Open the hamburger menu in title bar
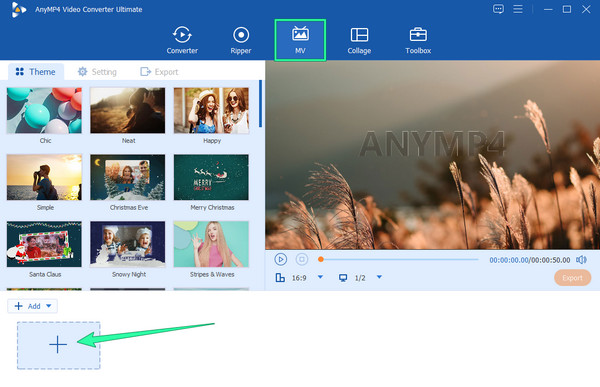Image resolution: width=600 pixels, height=387 pixels. 518,9
